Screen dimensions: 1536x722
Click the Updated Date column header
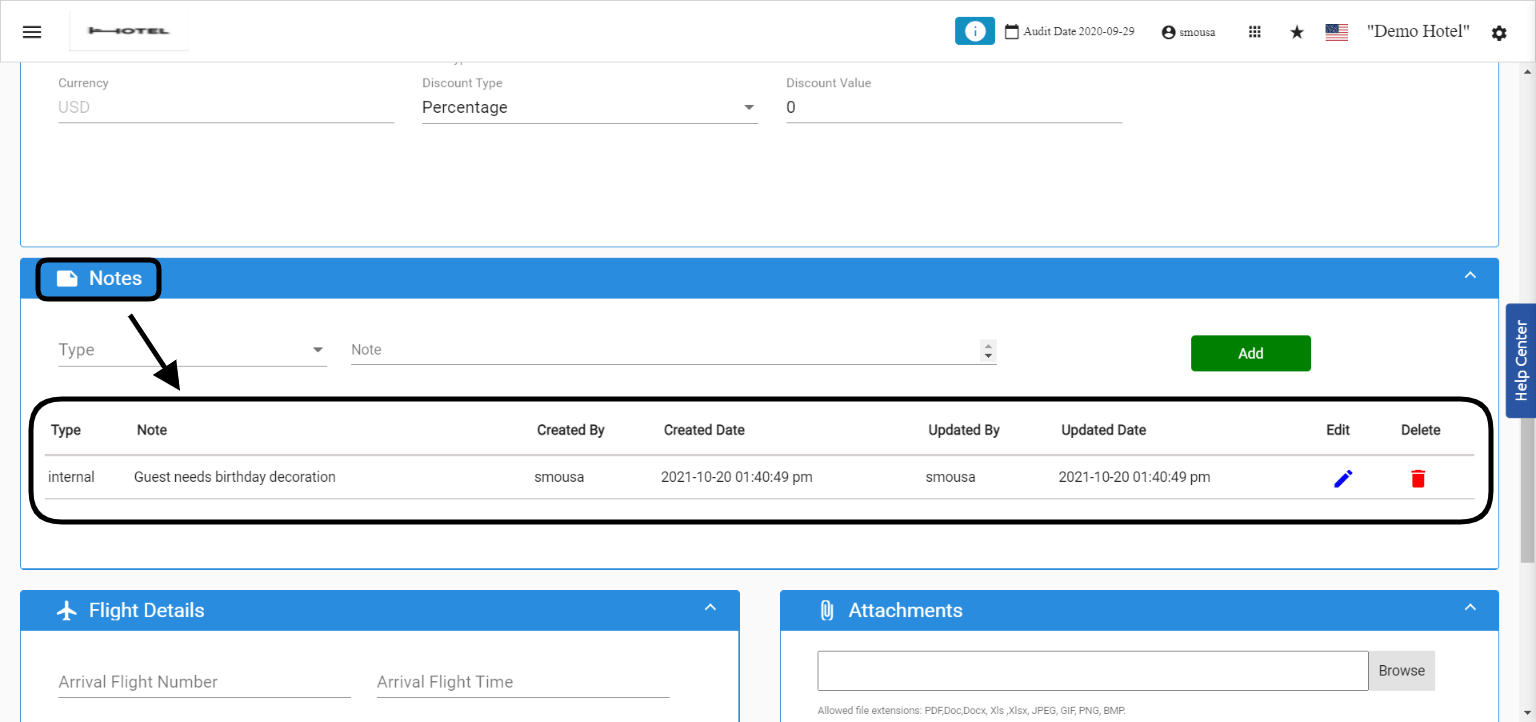(1104, 430)
